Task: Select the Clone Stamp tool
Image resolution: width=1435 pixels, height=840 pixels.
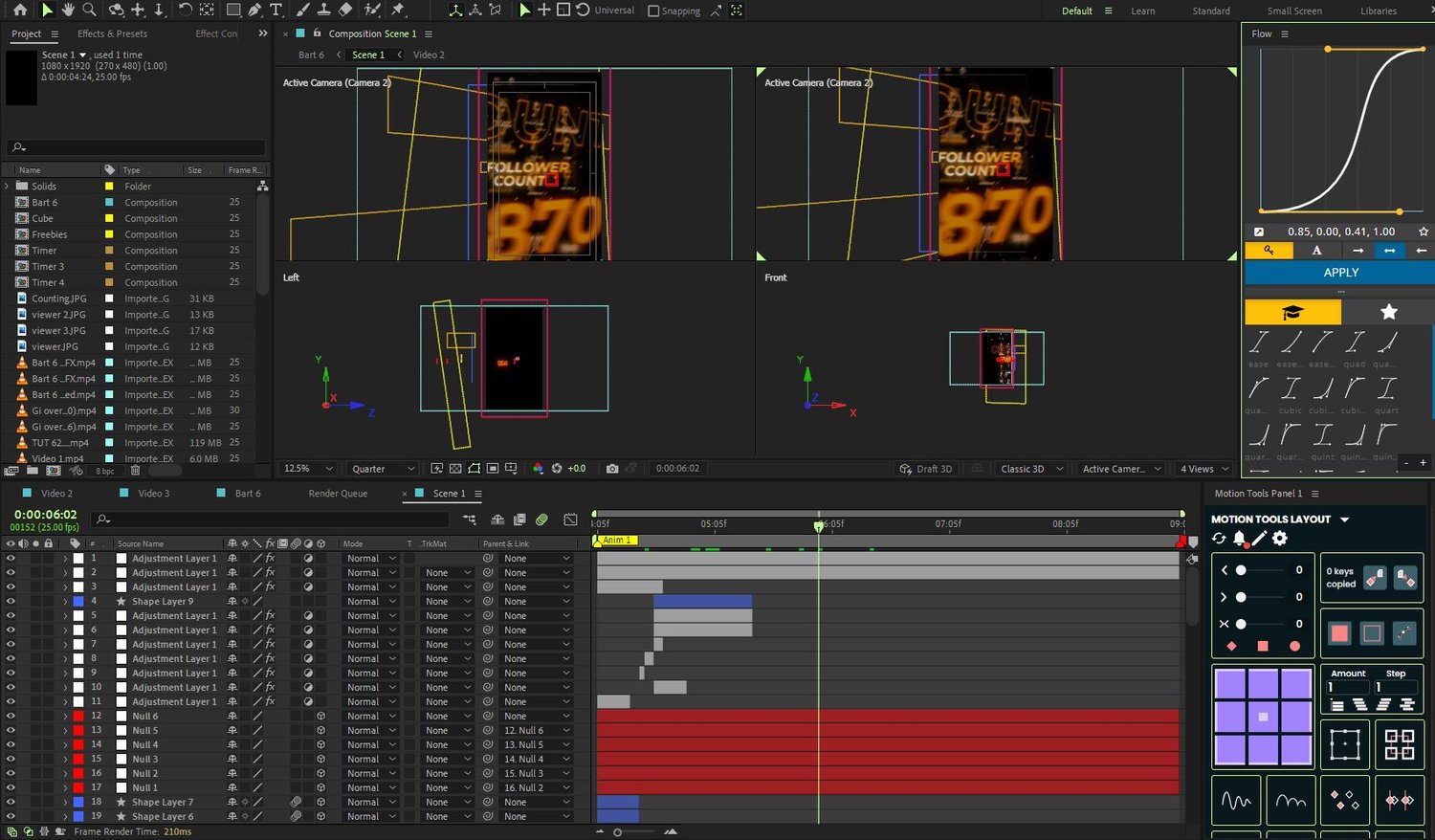Action: tap(323, 10)
